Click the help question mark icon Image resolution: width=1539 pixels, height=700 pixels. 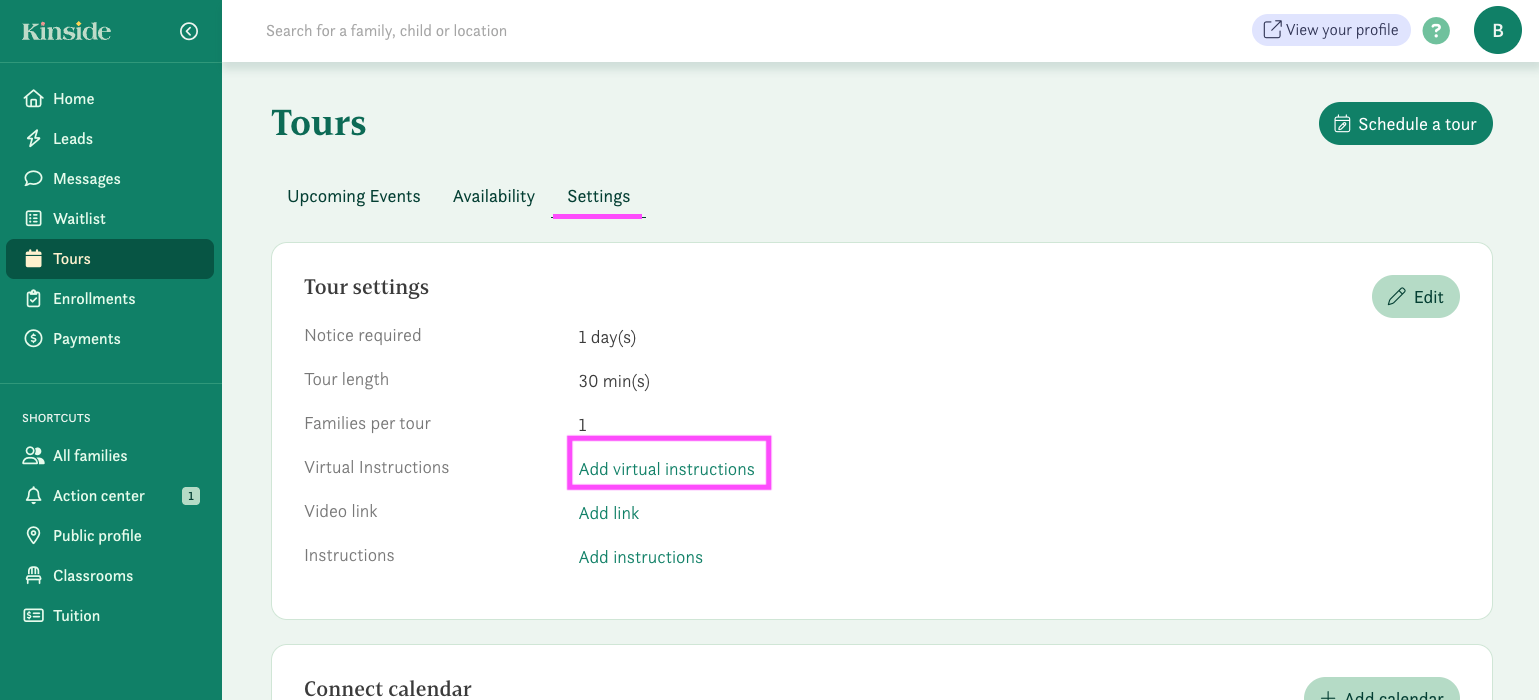coord(1436,30)
